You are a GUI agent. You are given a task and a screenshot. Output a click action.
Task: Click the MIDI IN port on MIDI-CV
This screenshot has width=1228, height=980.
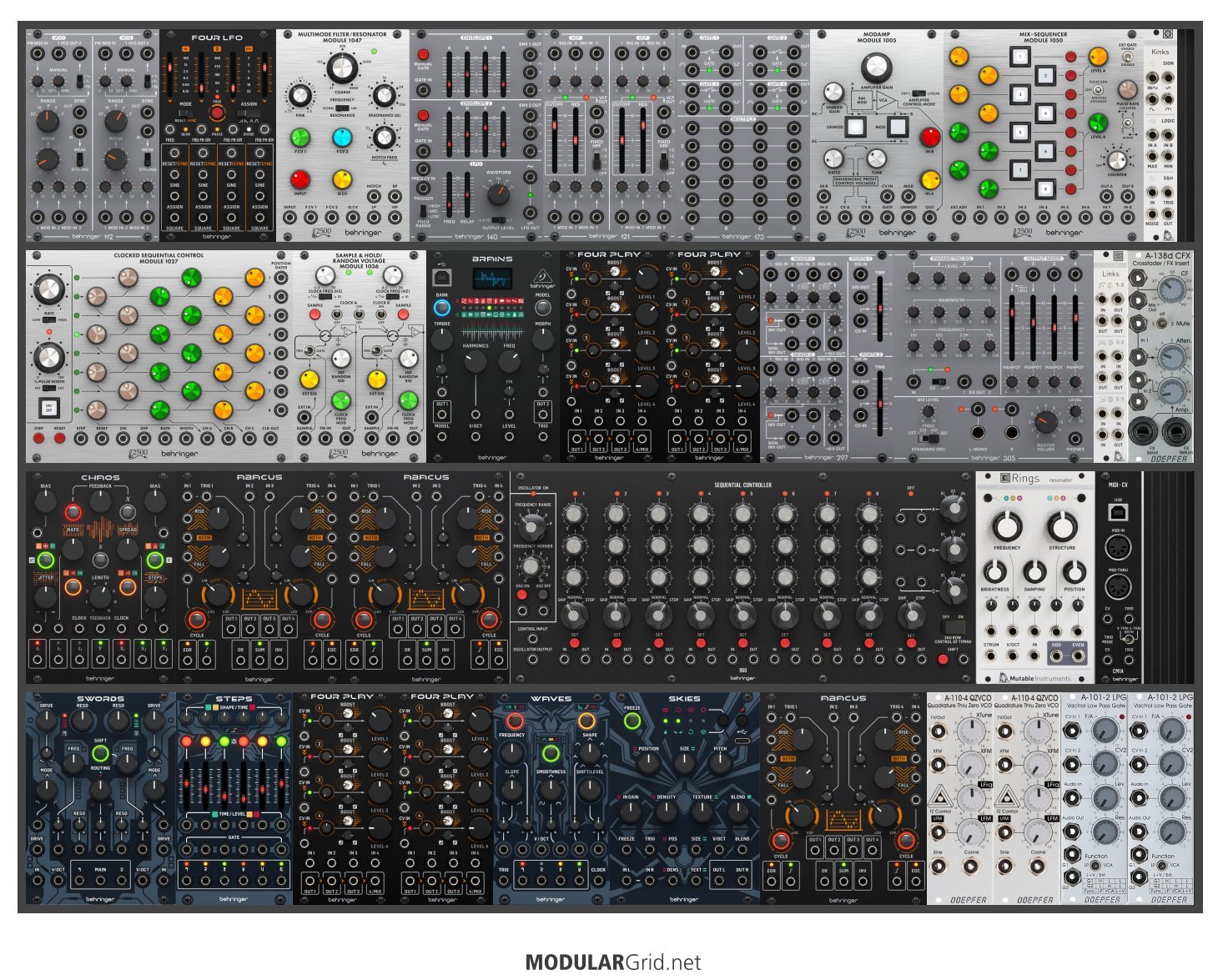coord(1119,549)
